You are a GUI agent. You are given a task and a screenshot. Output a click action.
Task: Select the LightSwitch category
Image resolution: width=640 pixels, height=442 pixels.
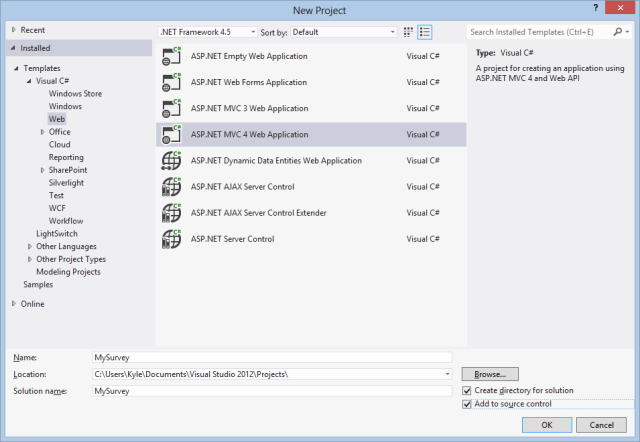point(57,233)
